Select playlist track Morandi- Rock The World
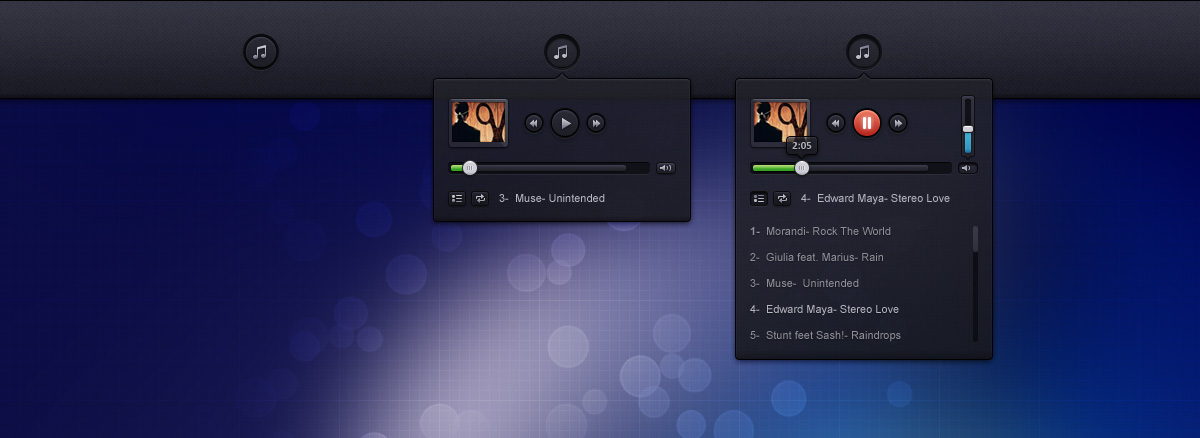Viewport: 1200px width, 438px height. [828, 231]
